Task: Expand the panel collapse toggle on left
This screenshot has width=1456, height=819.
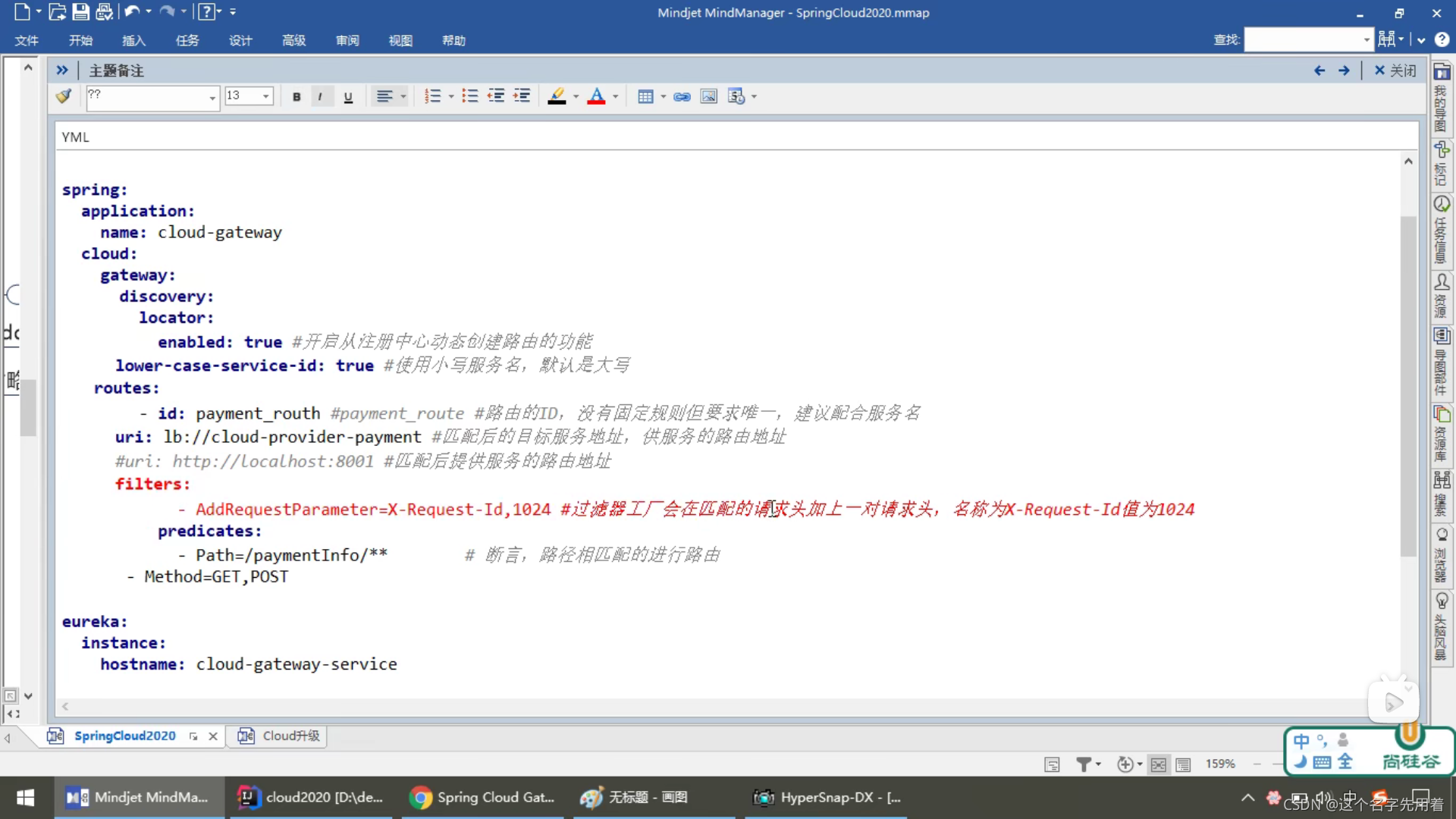Action: pos(62,70)
